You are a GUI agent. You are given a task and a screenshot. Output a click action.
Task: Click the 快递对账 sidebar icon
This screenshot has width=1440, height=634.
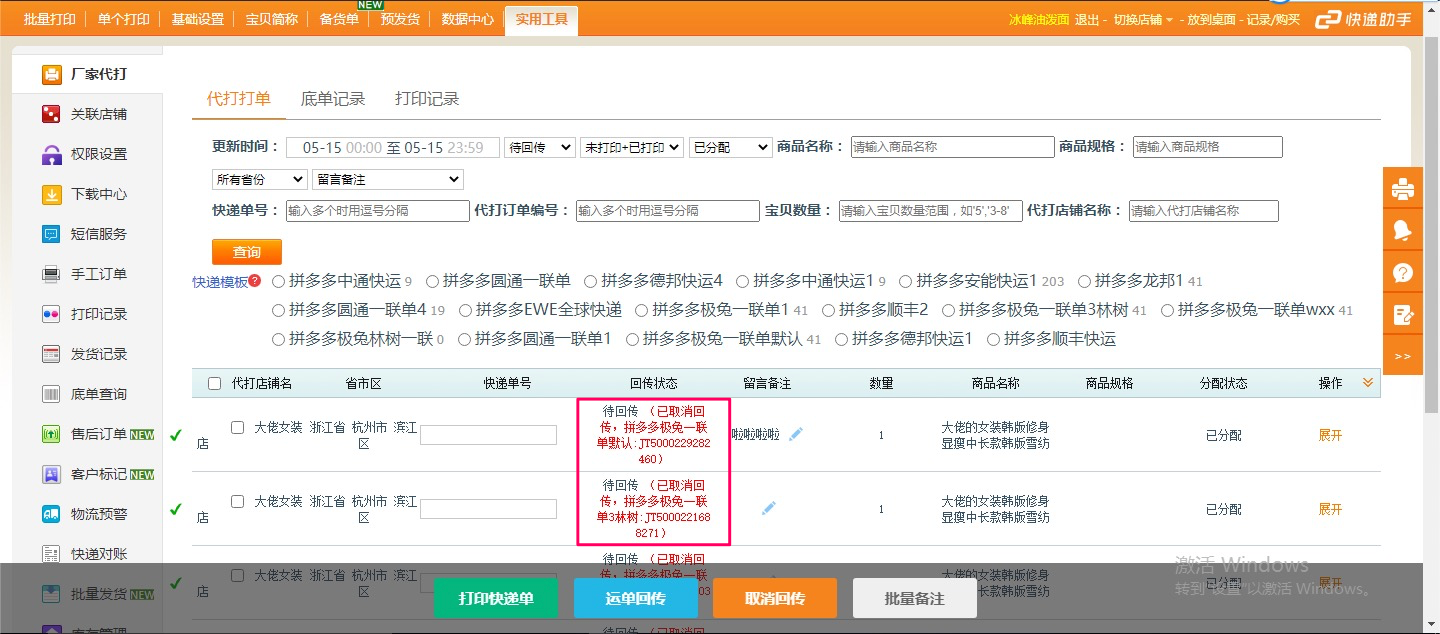52,554
